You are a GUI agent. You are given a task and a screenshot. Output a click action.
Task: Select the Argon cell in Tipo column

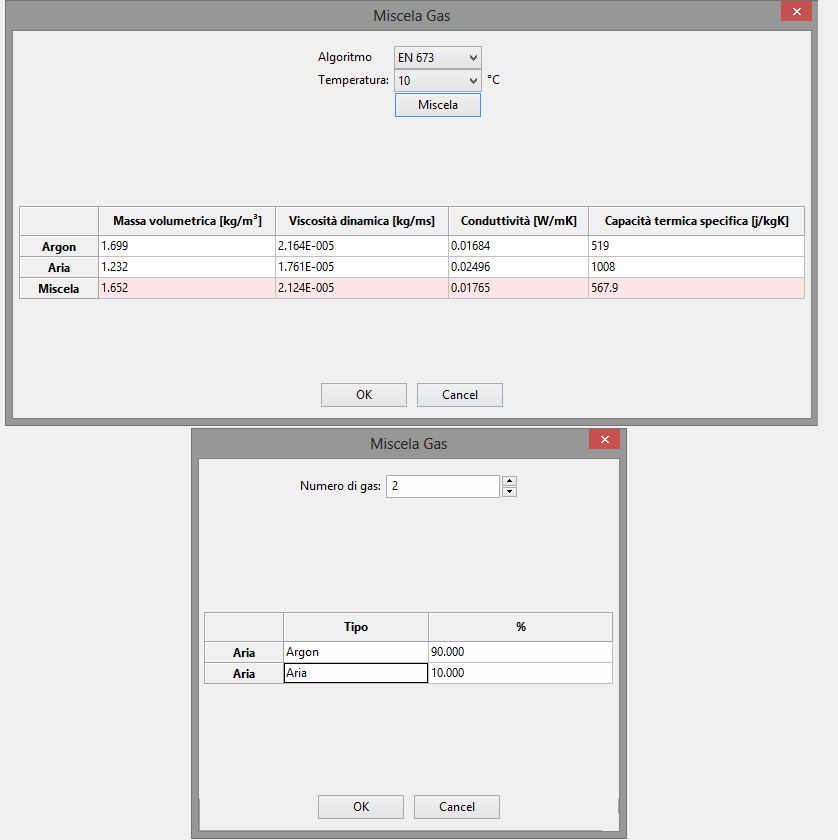(355, 652)
